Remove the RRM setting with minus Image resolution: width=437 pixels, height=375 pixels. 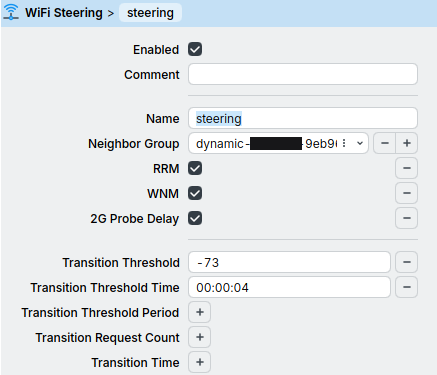[406, 168]
